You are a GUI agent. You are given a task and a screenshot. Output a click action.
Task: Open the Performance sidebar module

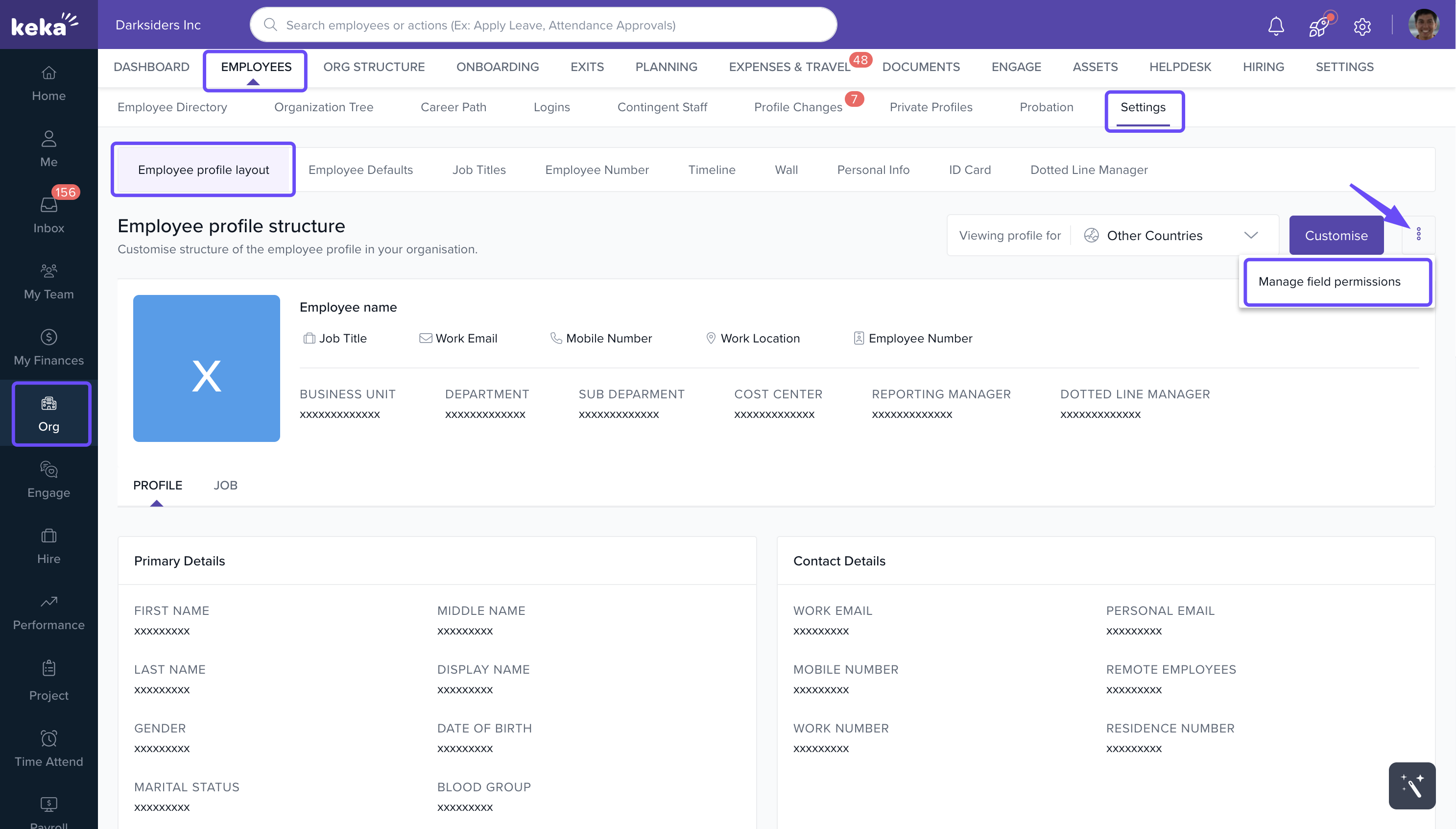[x=49, y=611]
